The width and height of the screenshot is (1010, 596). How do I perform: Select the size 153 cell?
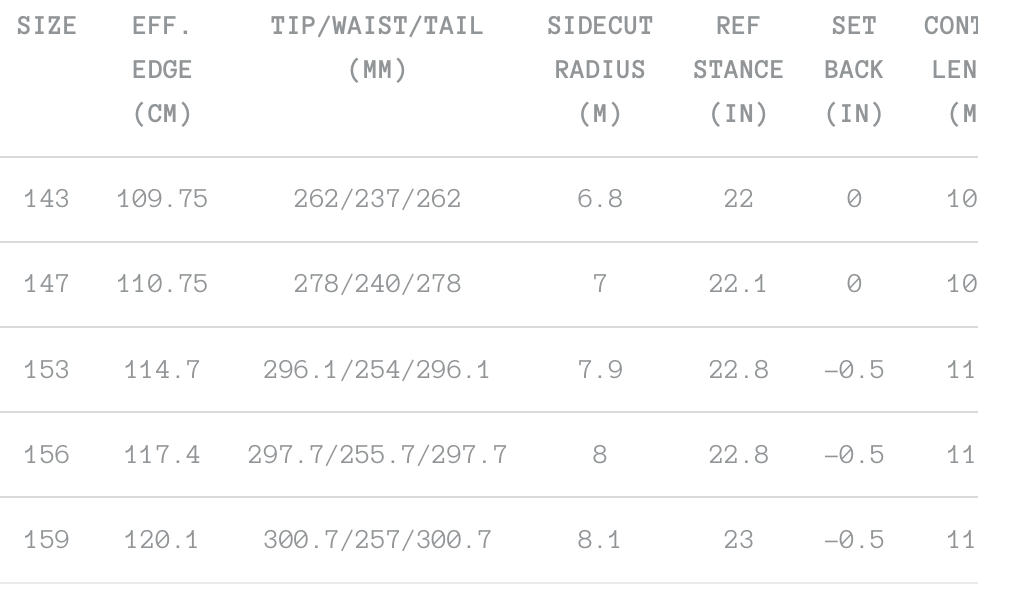(46, 370)
